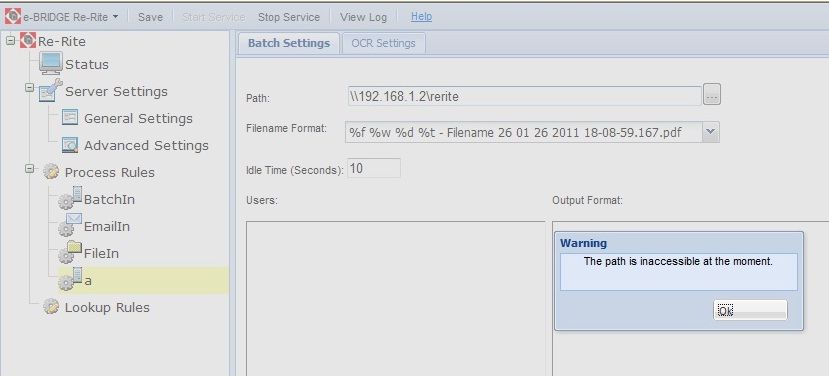Click the Status monitor icon
The height and width of the screenshot is (377, 829).
coord(51,63)
